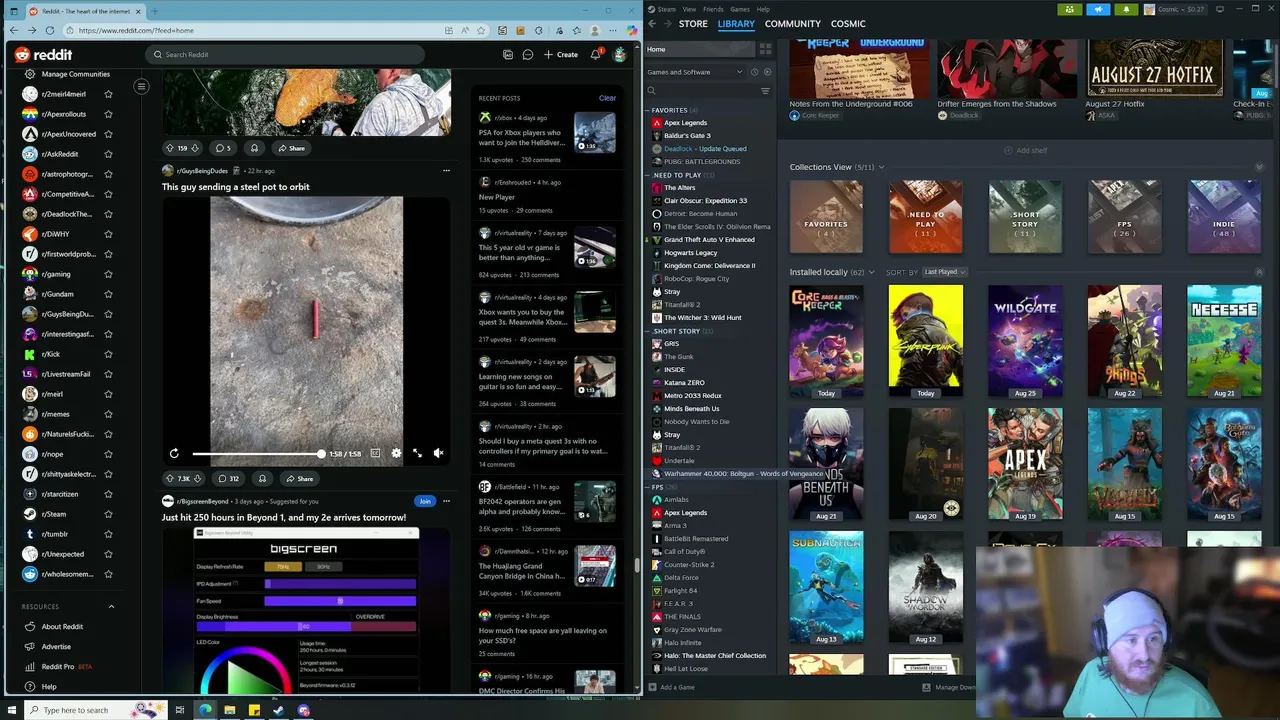This screenshot has height=720, width=1280.
Task: Share the steel pot post
Action: coord(299,479)
